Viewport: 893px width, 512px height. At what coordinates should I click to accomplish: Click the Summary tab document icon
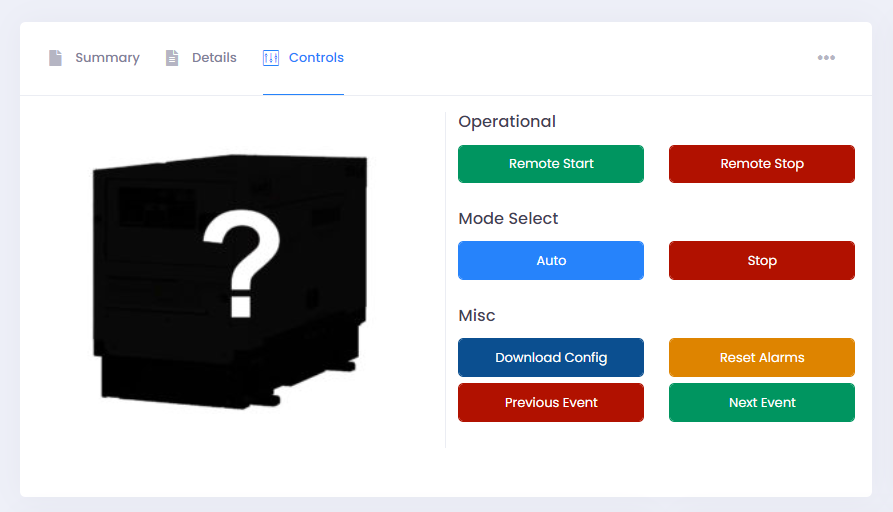pyautogui.click(x=56, y=58)
